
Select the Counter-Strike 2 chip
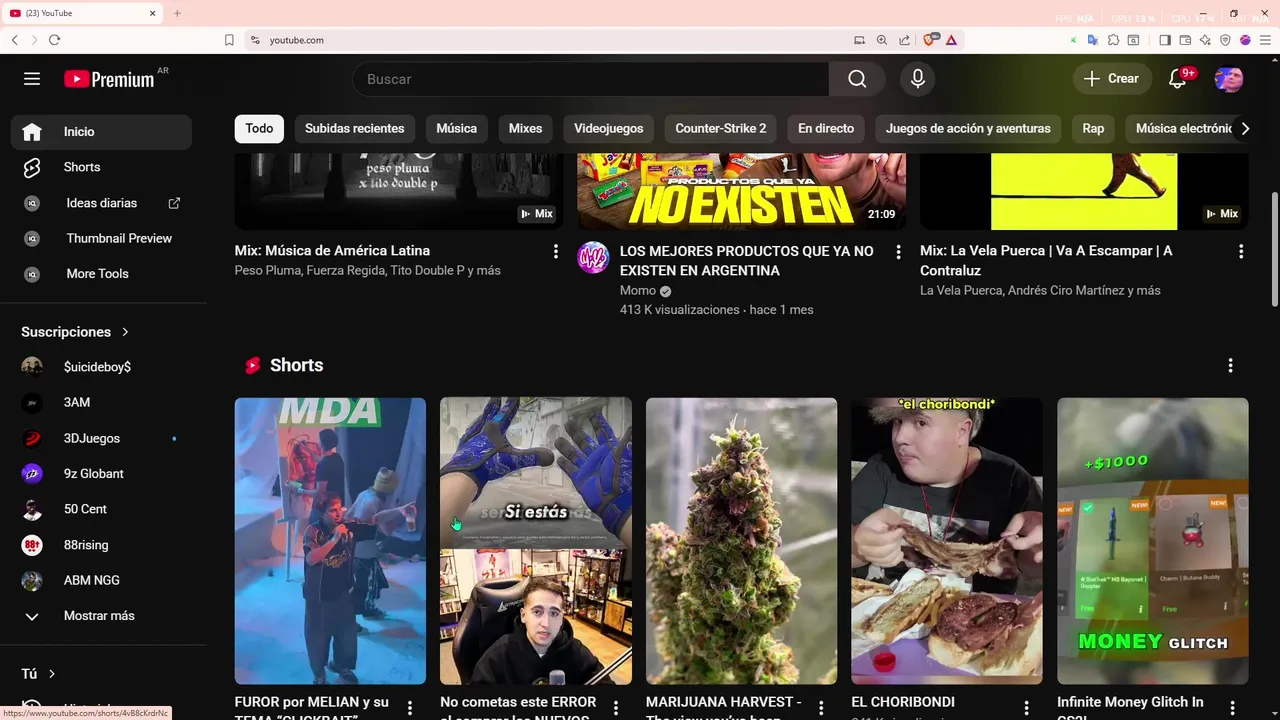click(721, 129)
